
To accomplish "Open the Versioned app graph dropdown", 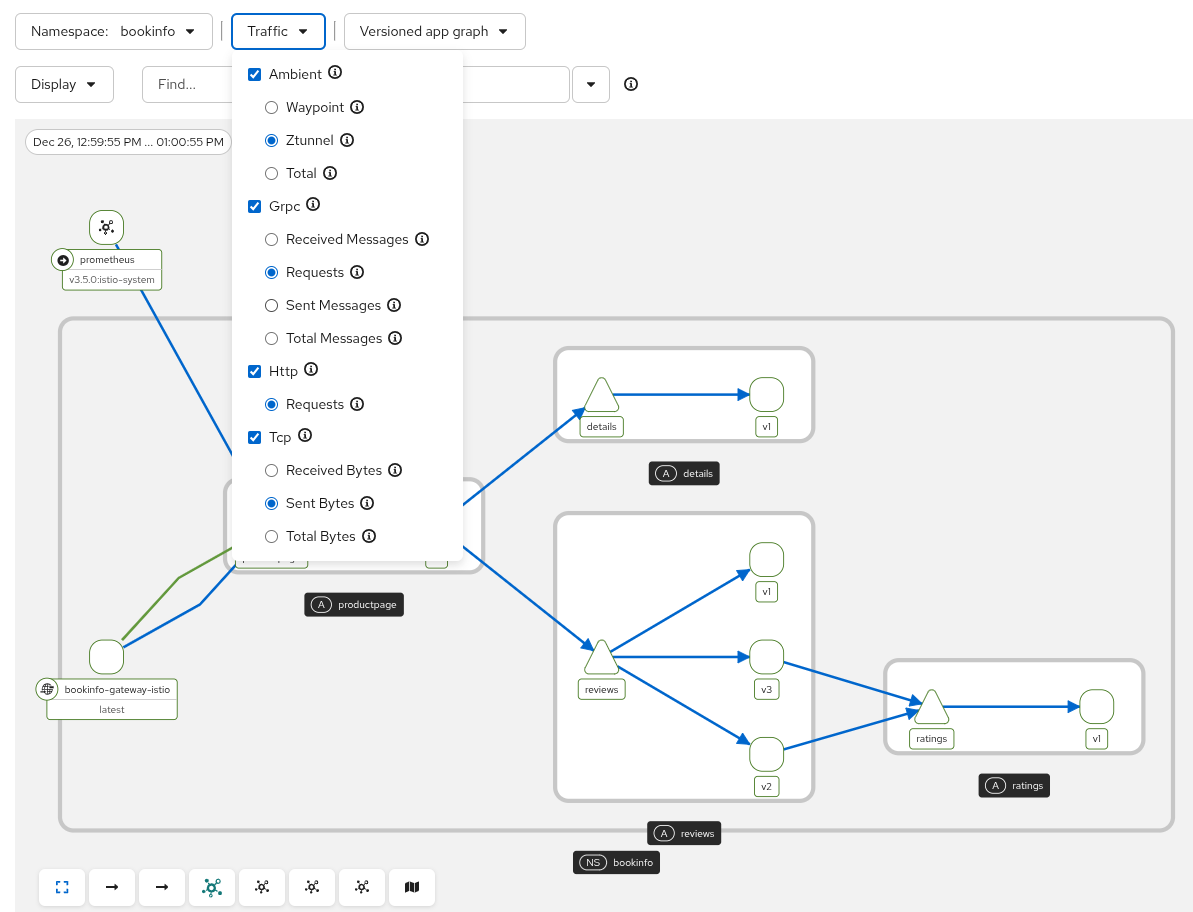I will point(434,31).
